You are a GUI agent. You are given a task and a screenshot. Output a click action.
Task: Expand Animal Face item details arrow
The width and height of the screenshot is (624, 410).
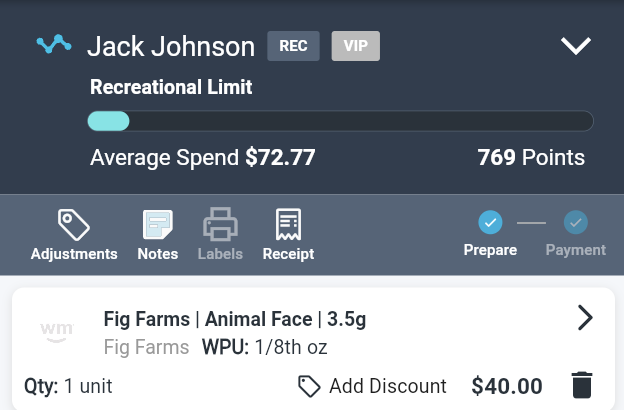(585, 318)
